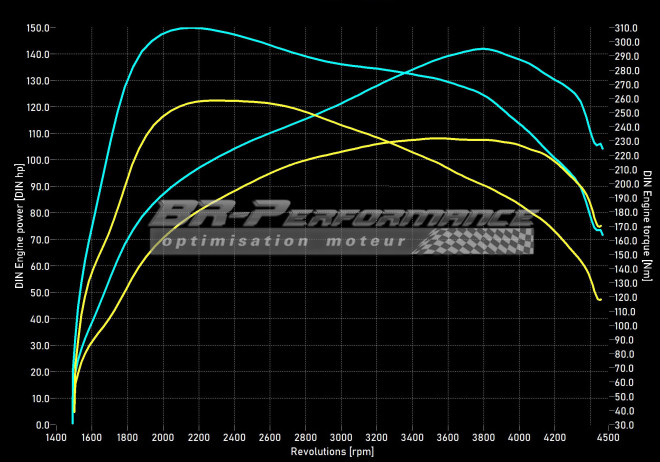Click the cyan power curve peak near 3800 rpm
660x462 pixels.
(x=482, y=48)
